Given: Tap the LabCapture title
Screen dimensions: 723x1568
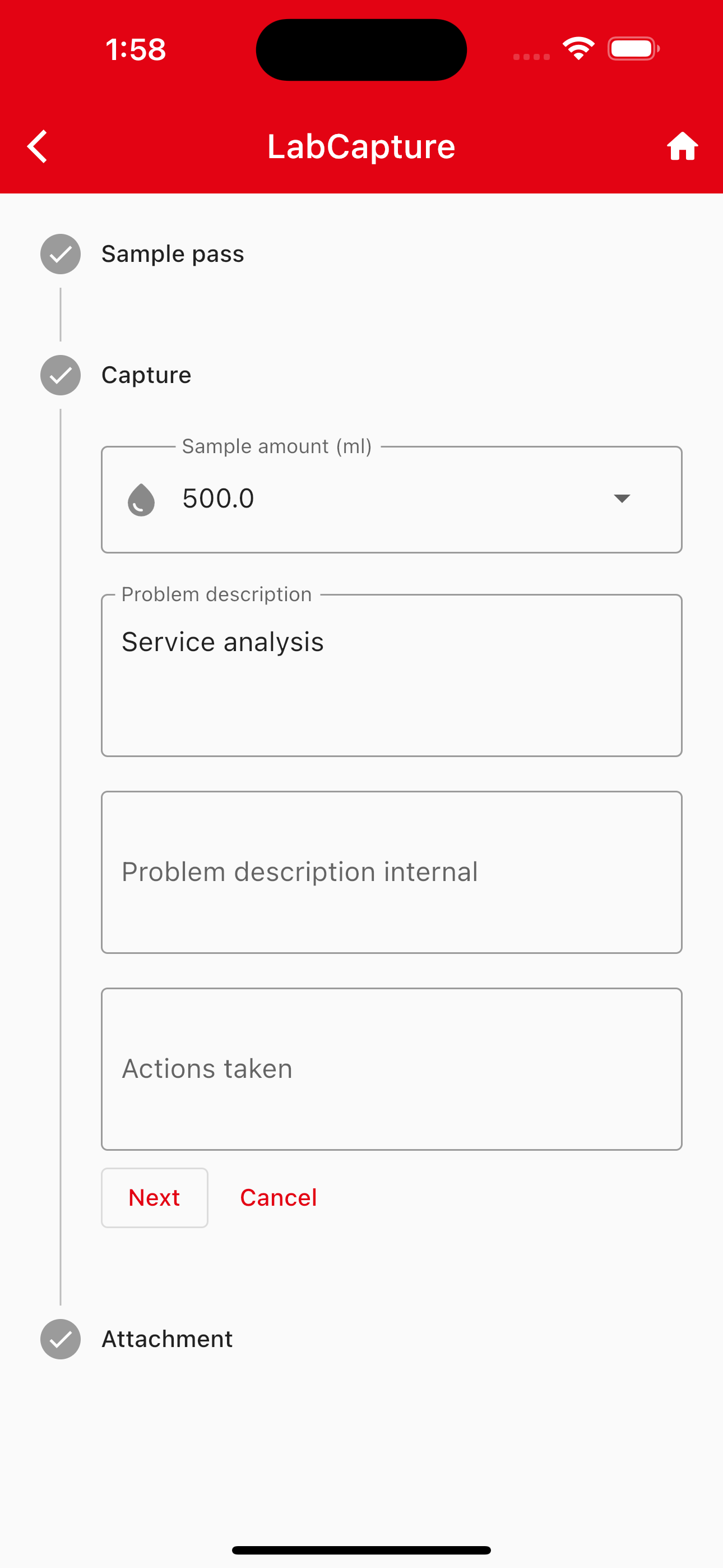Looking at the screenshot, I should [361, 147].
